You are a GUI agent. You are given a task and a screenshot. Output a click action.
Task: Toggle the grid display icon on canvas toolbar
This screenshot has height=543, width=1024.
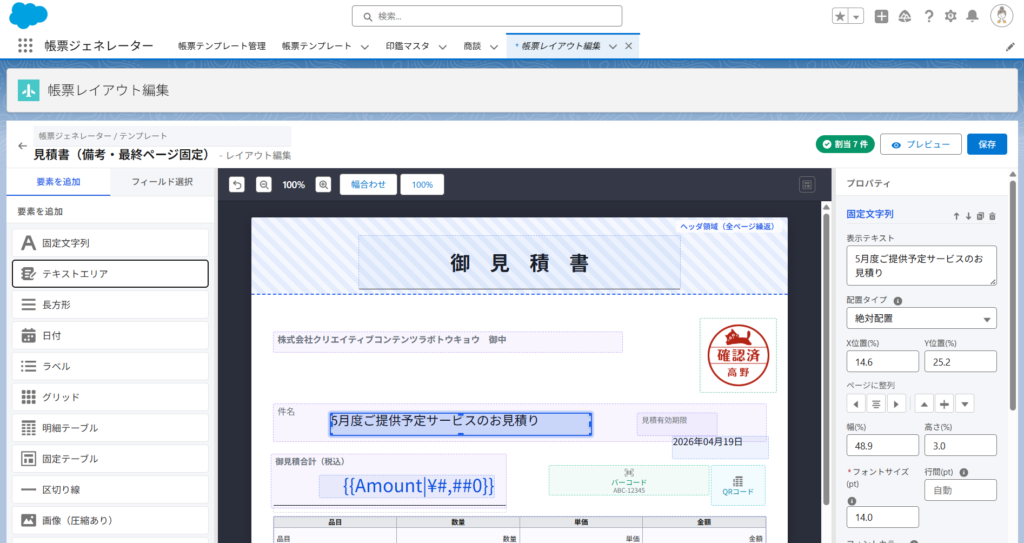coord(807,185)
